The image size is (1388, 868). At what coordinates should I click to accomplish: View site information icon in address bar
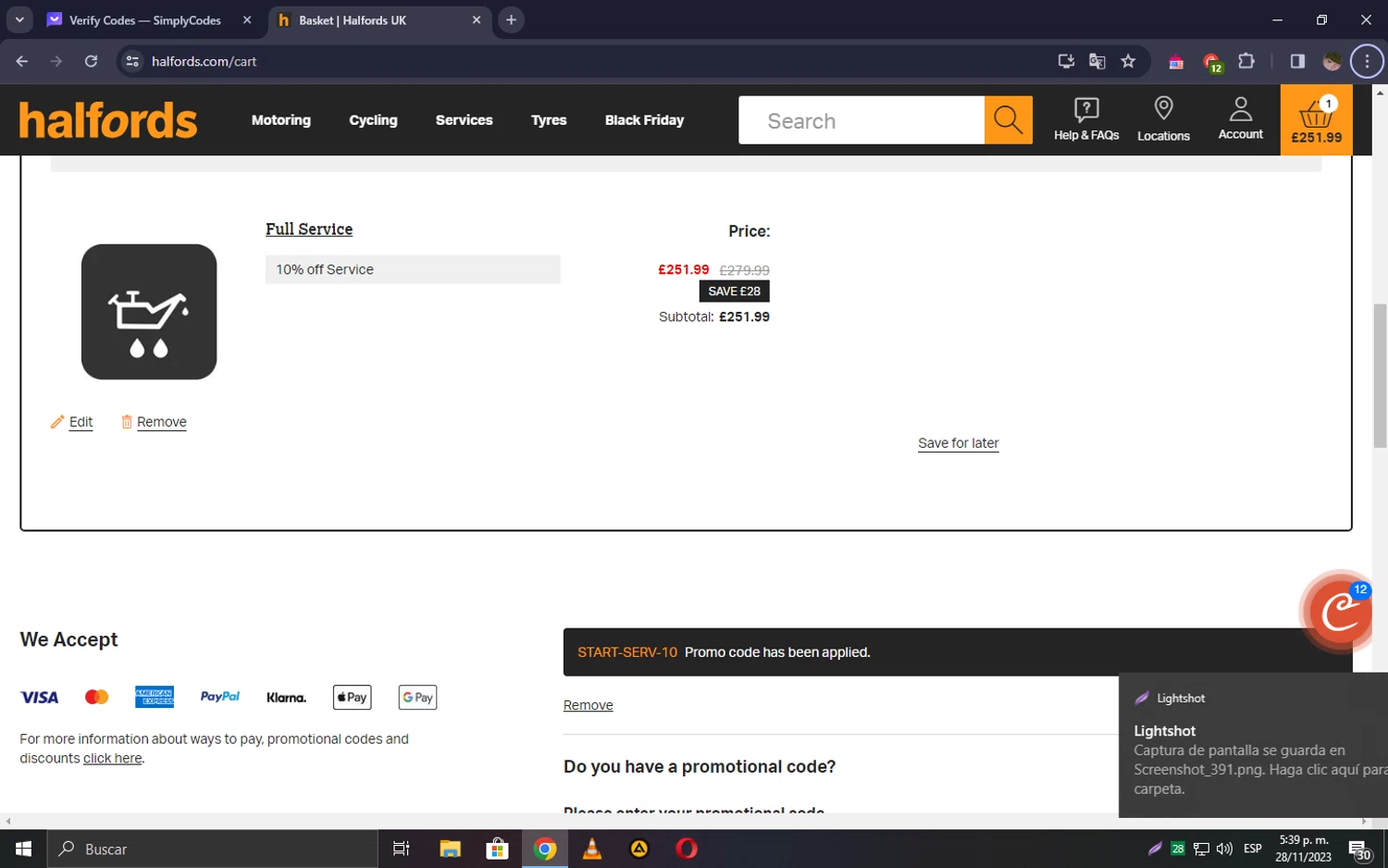[132, 61]
